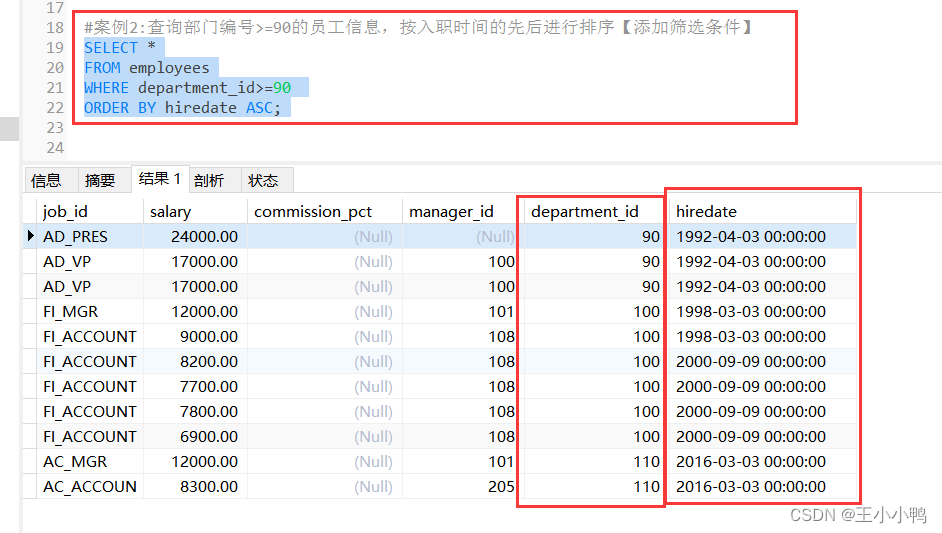
Task: Select the AC_ACCOUN job_id cell
Action: point(90,487)
